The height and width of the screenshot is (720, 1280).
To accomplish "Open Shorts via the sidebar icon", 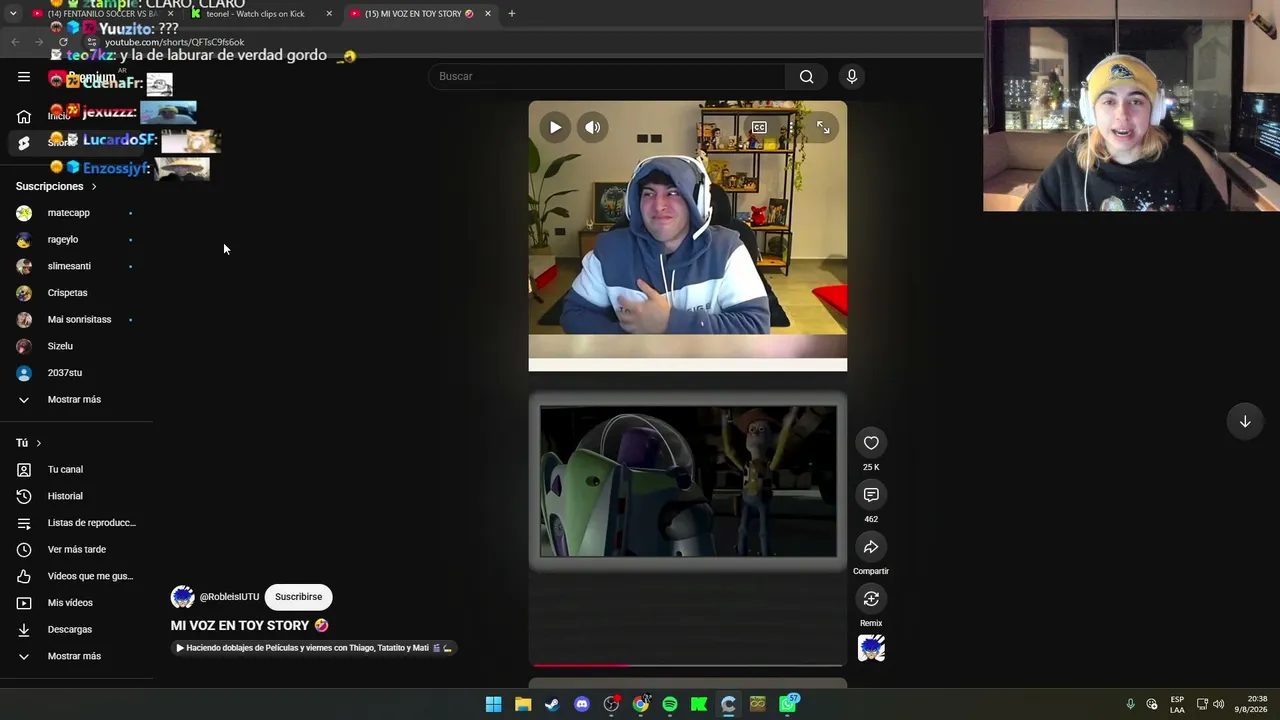I will click(x=24, y=143).
